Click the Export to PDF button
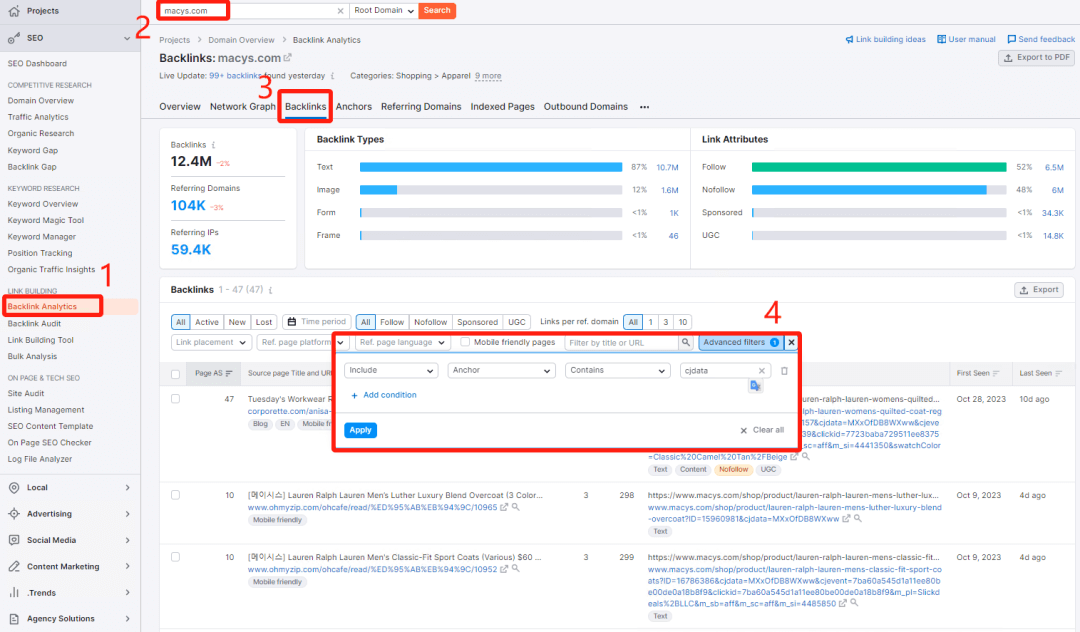Screen dimensions: 1080x632 coord(1037,58)
